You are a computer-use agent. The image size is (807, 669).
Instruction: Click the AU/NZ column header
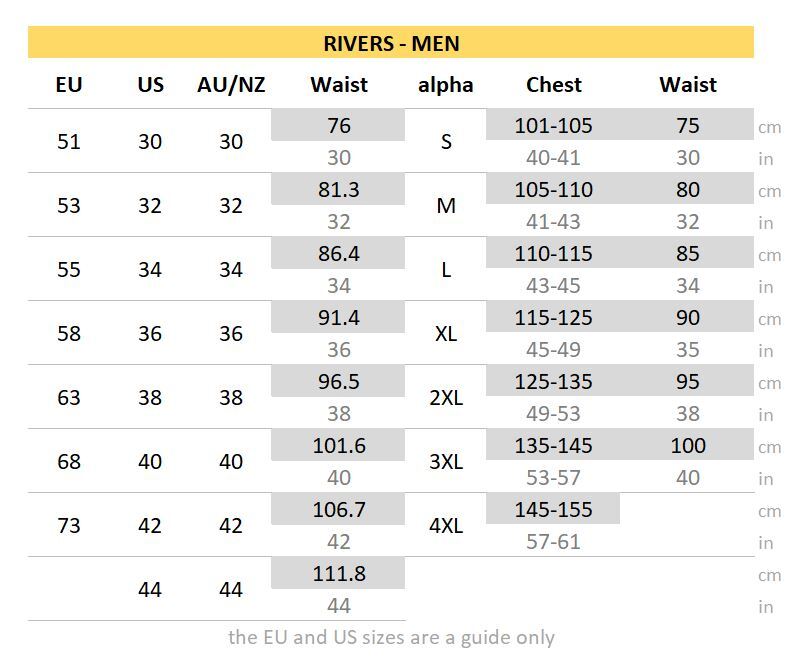tap(231, 85)
